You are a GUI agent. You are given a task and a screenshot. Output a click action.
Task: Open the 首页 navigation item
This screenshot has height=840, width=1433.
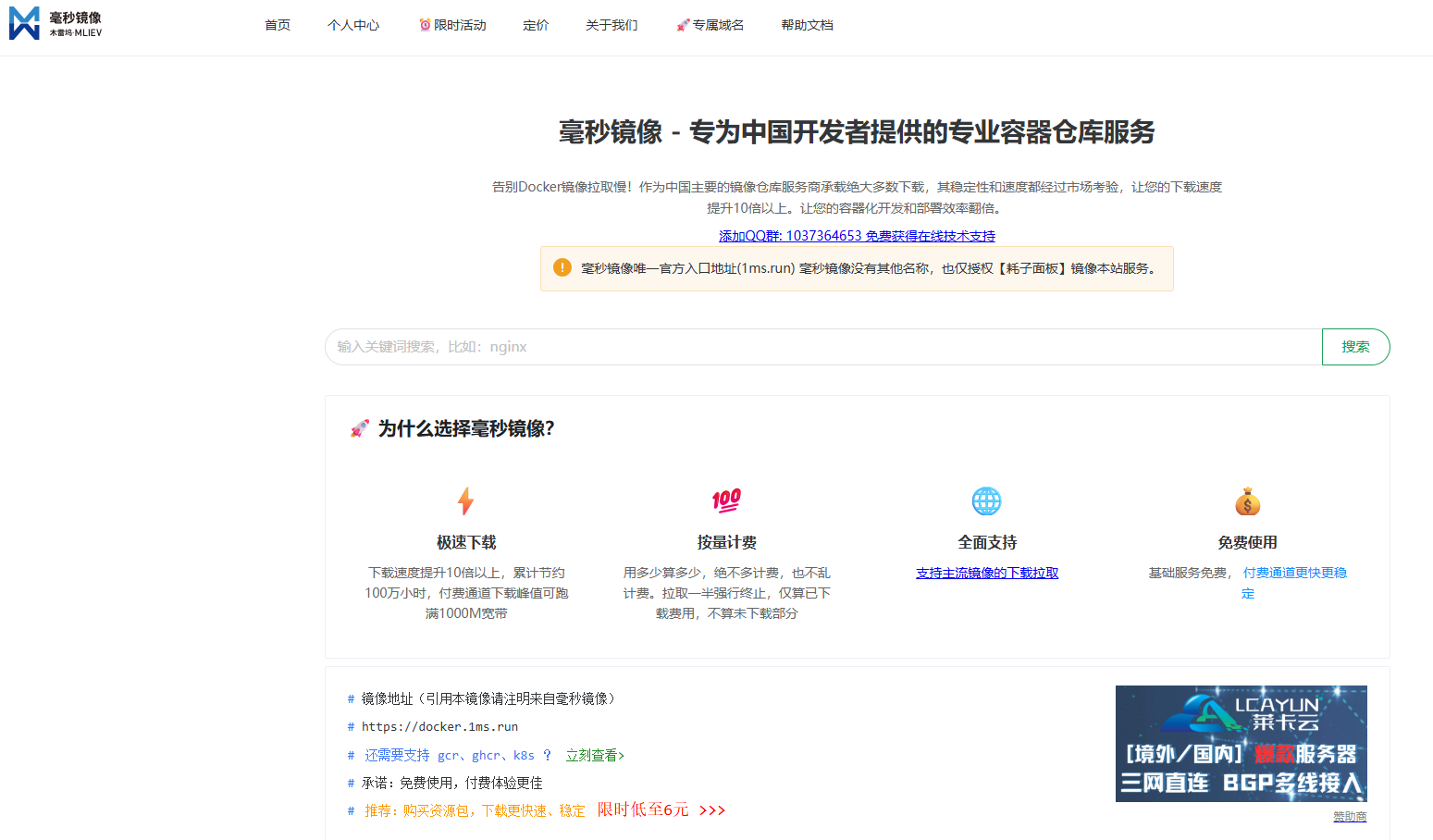coord(278,25)
